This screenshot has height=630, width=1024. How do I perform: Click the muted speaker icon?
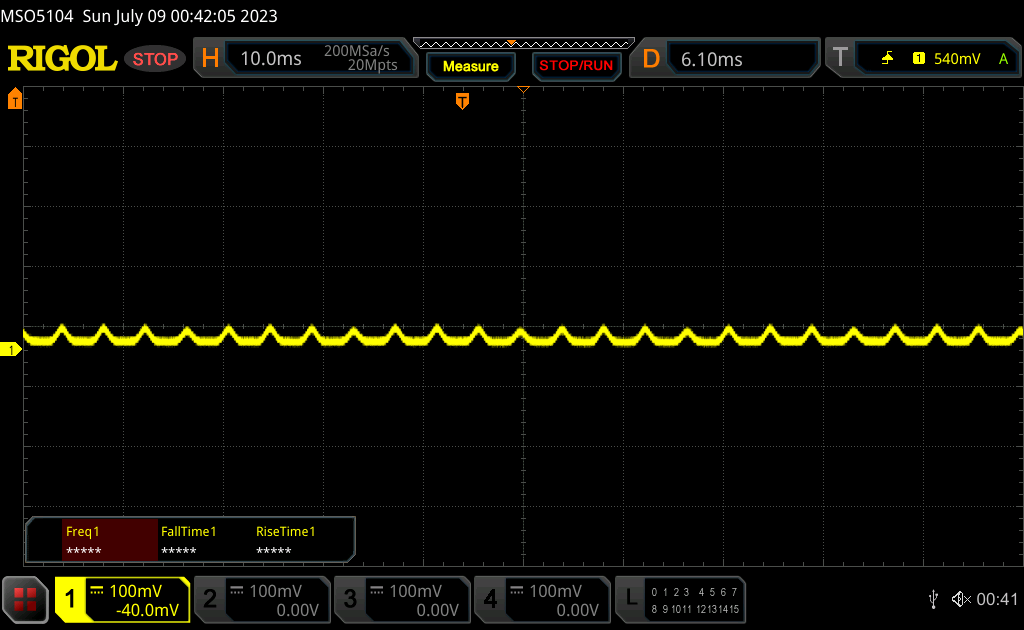click(x=961, y=599)
